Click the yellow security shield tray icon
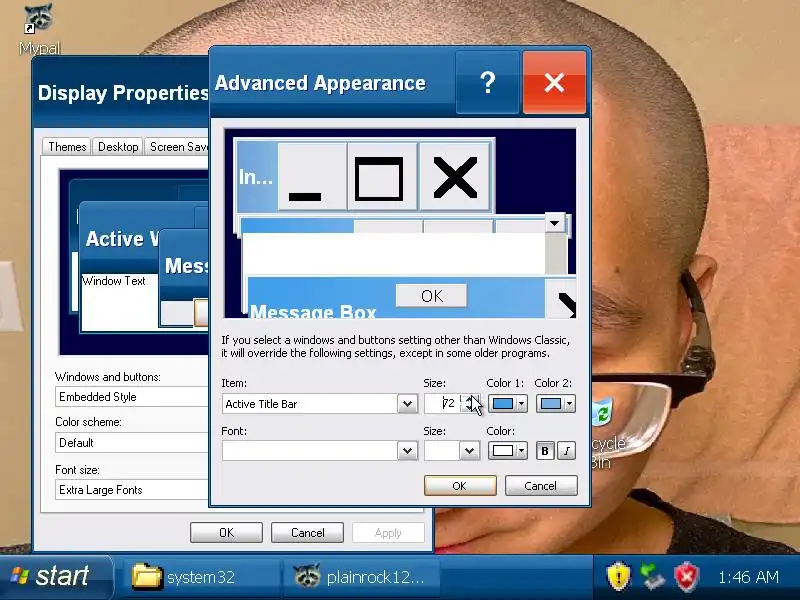This screenshot has width=800, height=600. click(x=618, y=577)
